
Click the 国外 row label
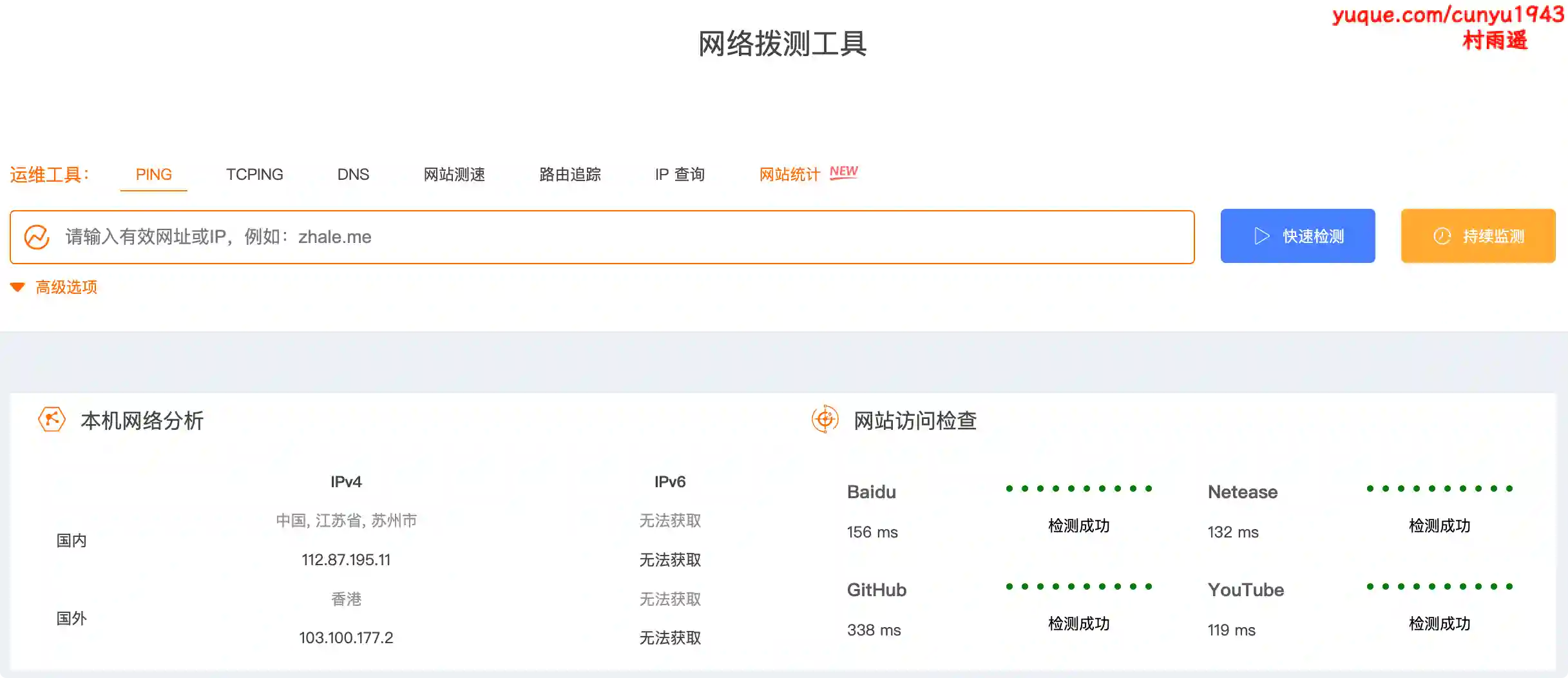tap(72, 618)
